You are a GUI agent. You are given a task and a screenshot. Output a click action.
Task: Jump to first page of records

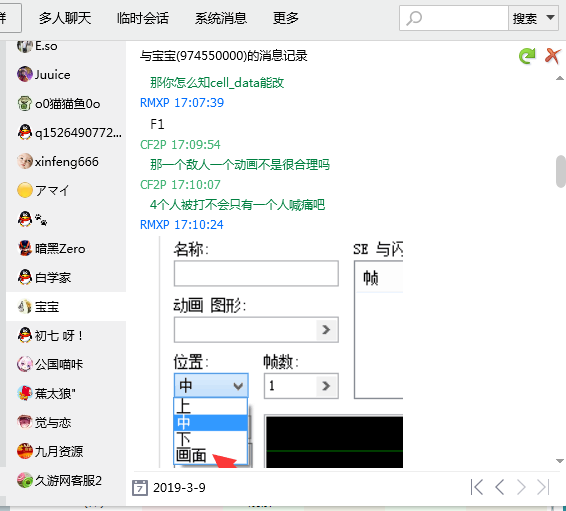click(x=477, y=488)
